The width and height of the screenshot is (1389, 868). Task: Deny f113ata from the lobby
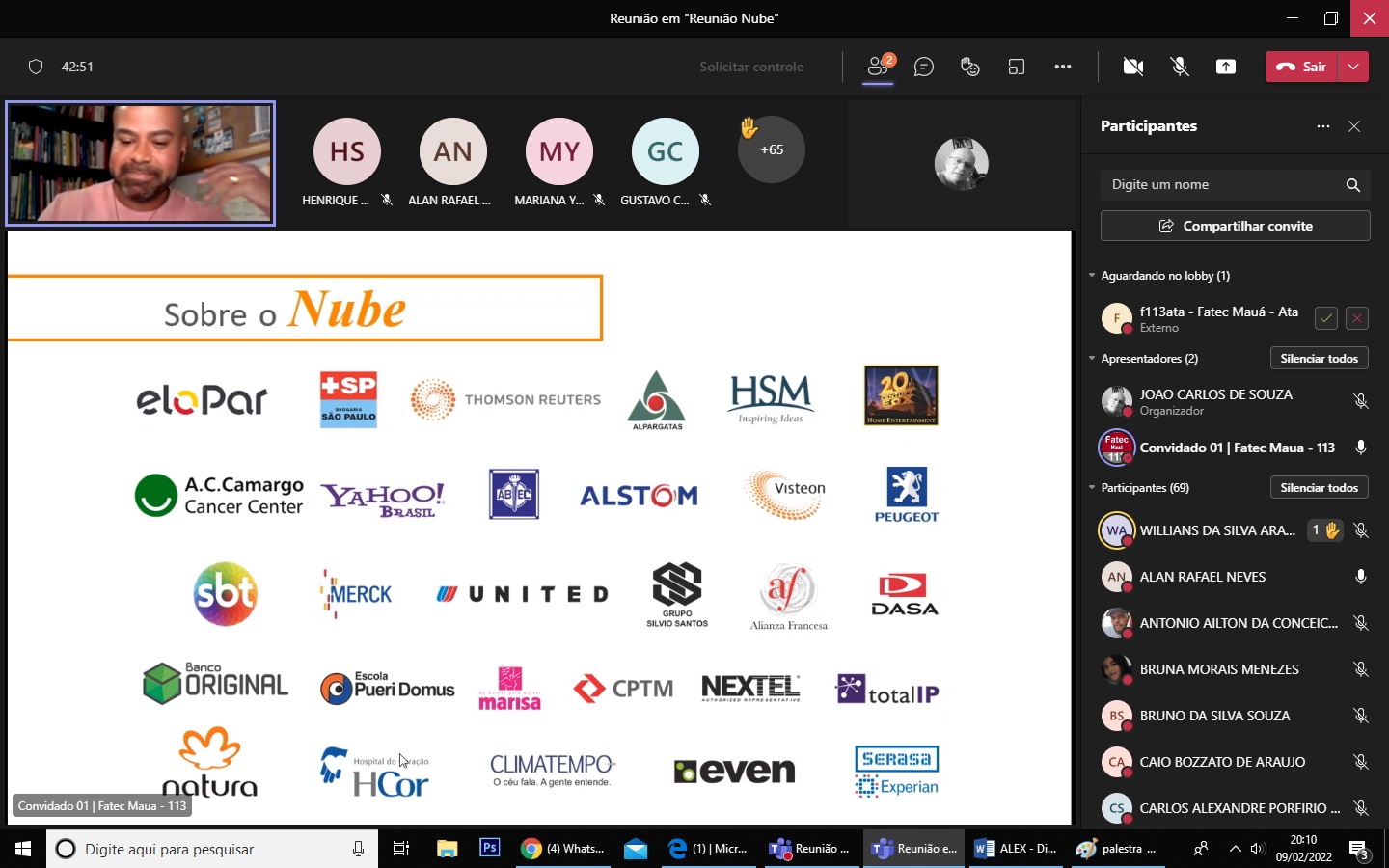point(1357,318)
